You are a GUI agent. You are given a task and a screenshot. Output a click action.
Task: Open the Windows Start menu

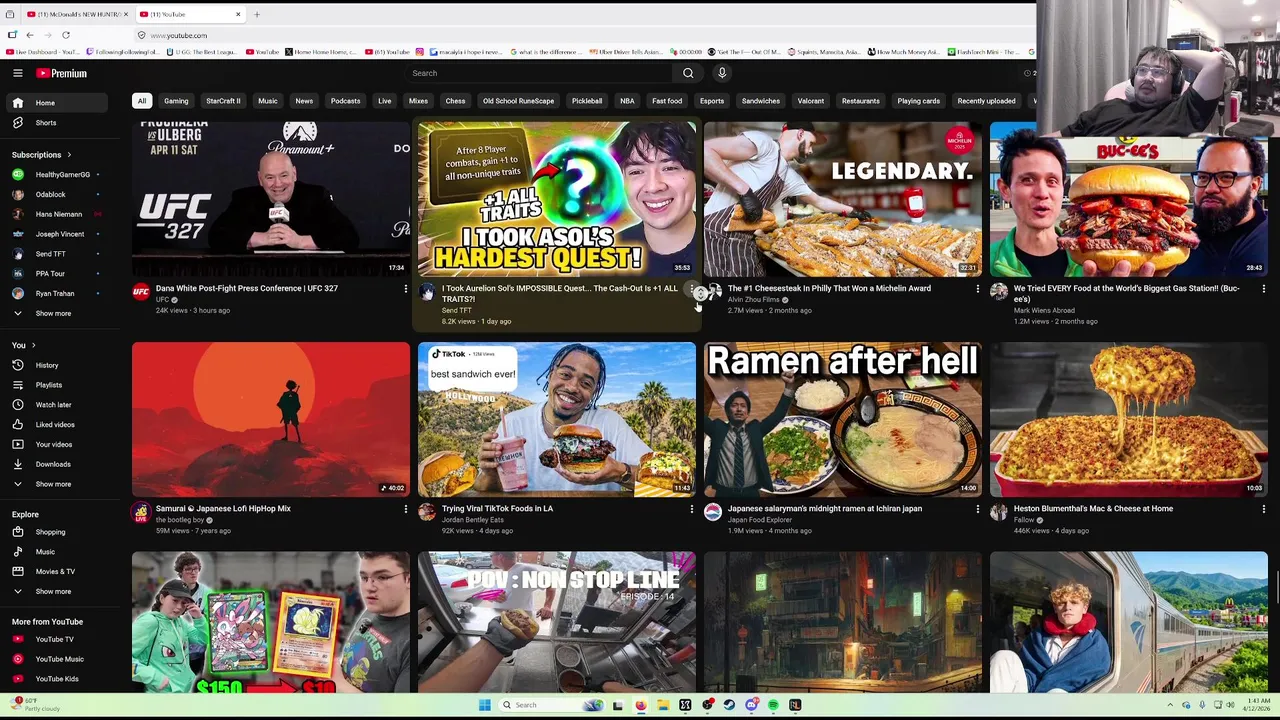484,705
